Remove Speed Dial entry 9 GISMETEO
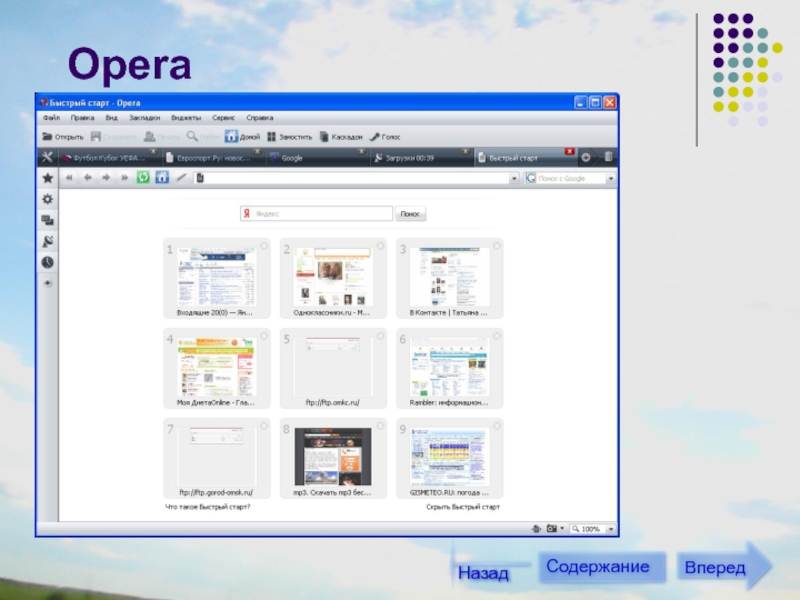 496,426
